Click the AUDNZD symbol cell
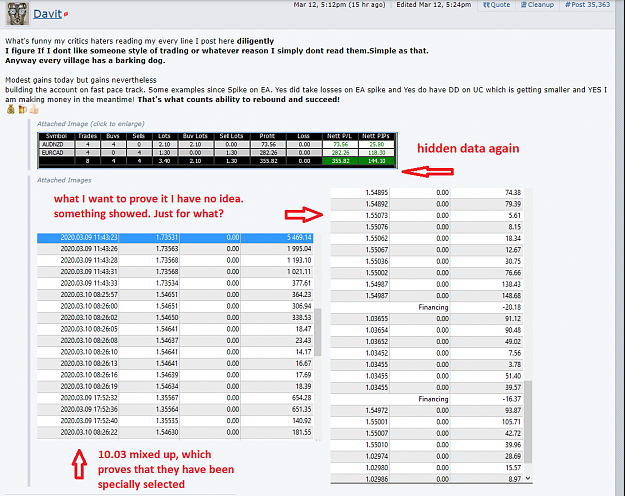Viewport: 625px width, 496px height. click(56, 144)
